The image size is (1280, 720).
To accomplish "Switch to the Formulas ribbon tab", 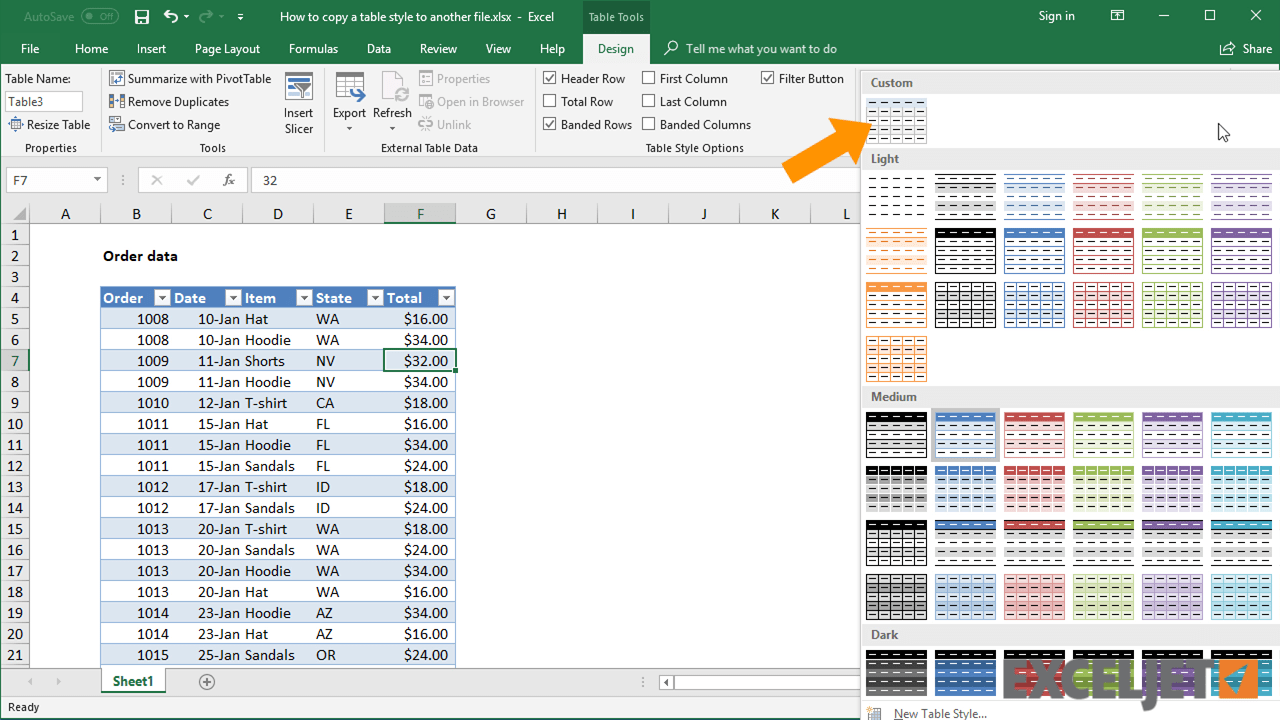I will tap(313, 48).
